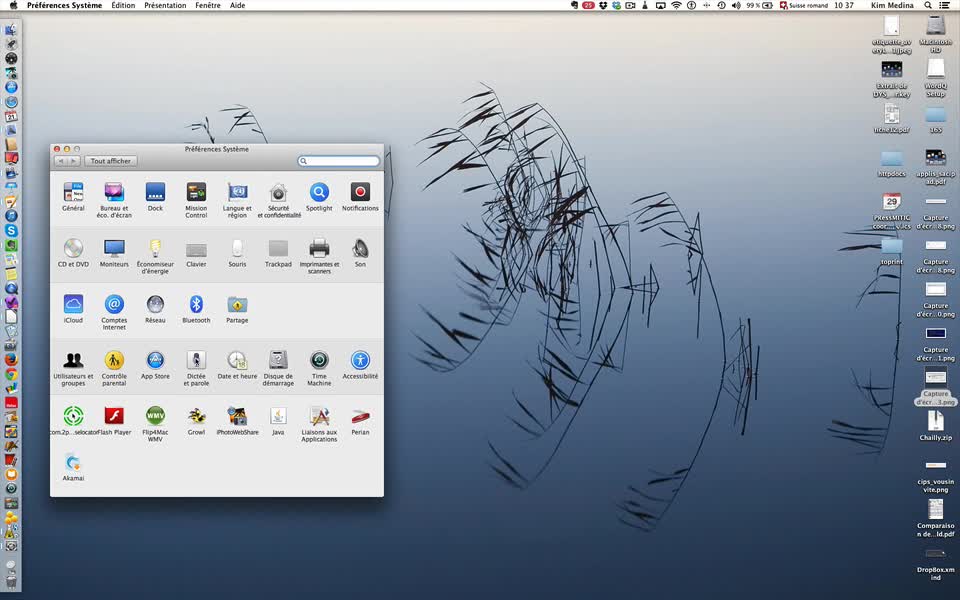Open the Présentation menu
The height and width of the screenshot is (600, 960).
(165, 5)
